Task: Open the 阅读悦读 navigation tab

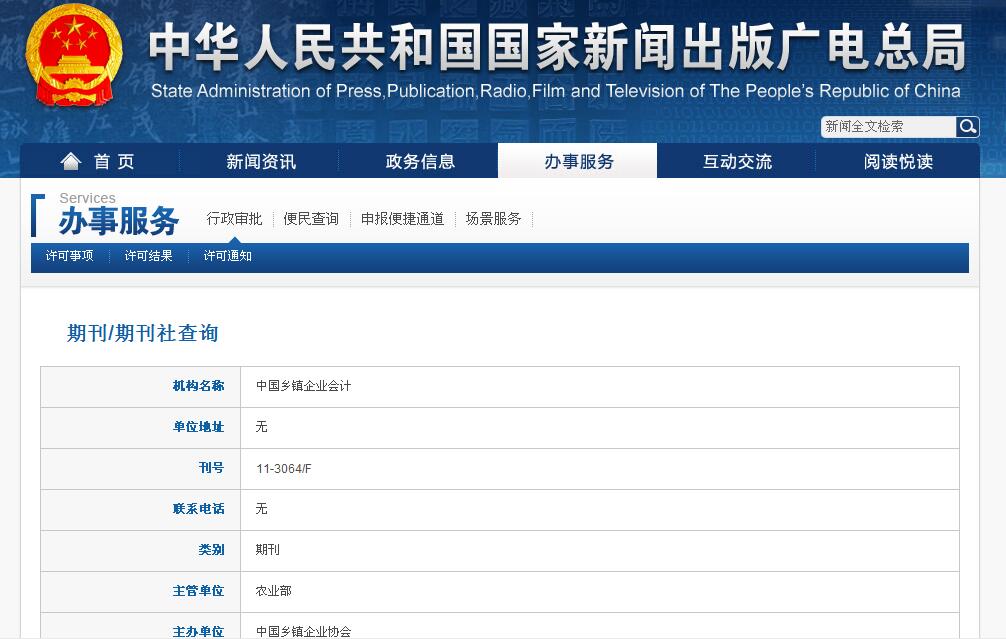Action: (898, 161)
